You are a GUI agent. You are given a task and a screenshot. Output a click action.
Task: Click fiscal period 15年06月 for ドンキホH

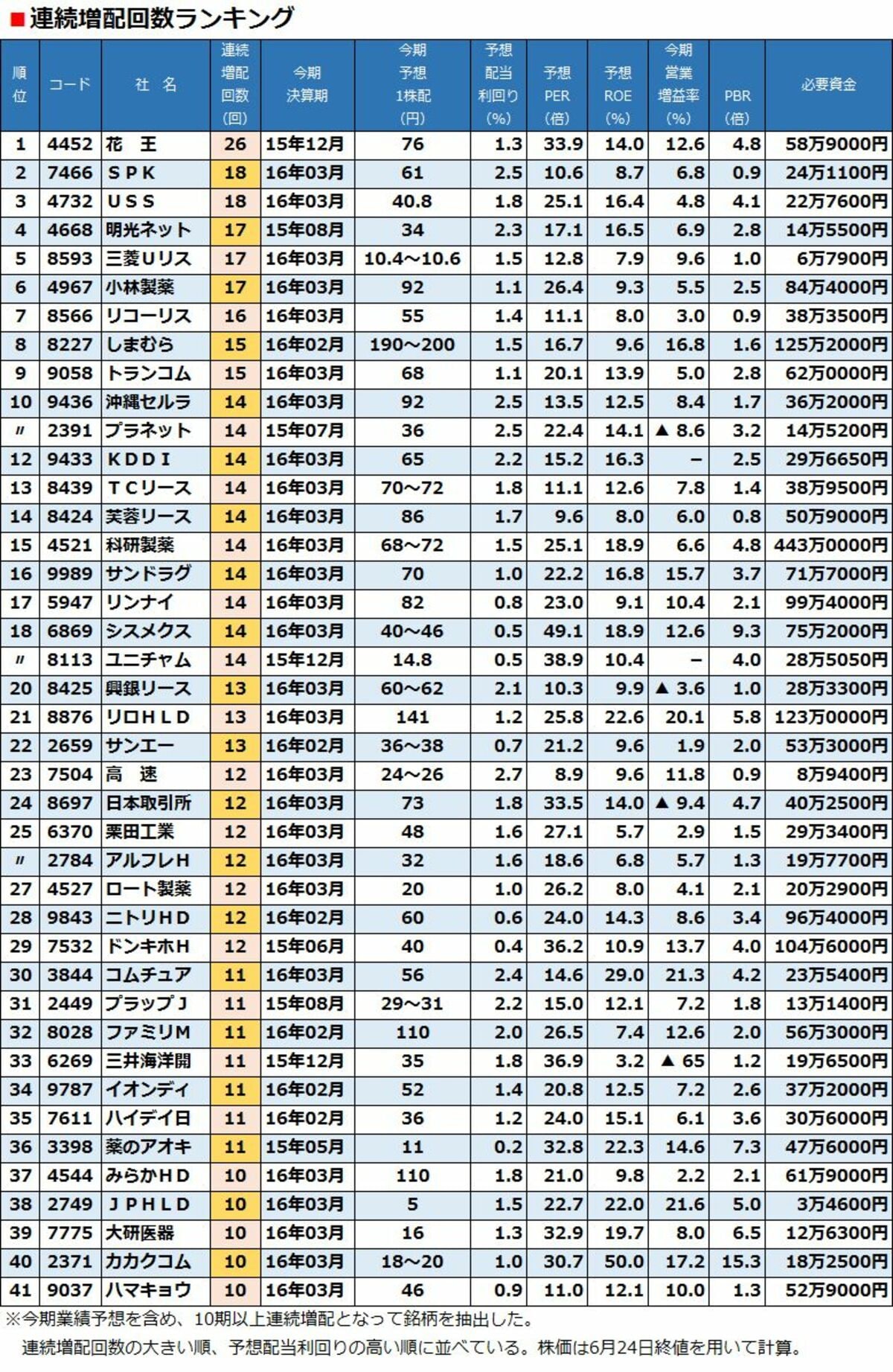click(305, 947)
